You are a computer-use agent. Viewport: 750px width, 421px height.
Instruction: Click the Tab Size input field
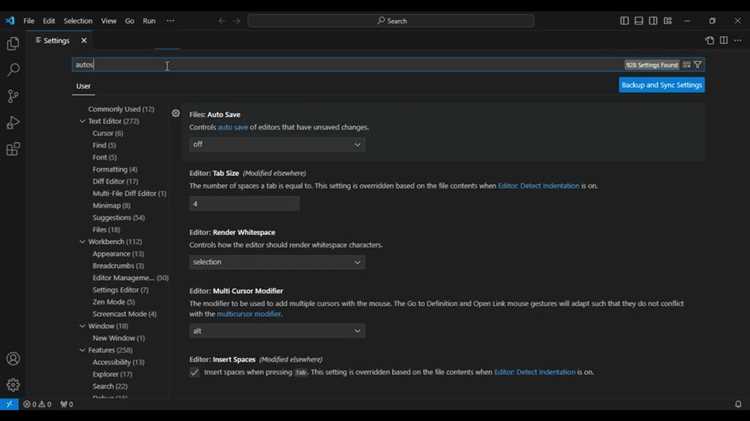pos(244,204)
